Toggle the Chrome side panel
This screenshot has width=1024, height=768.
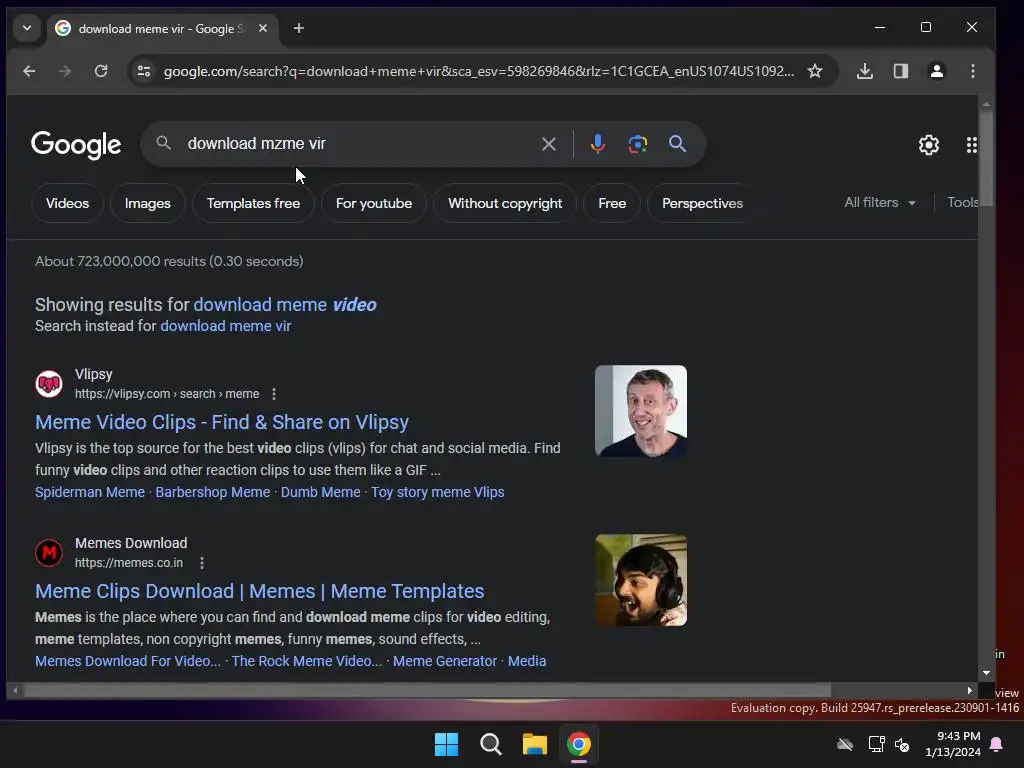901,71
